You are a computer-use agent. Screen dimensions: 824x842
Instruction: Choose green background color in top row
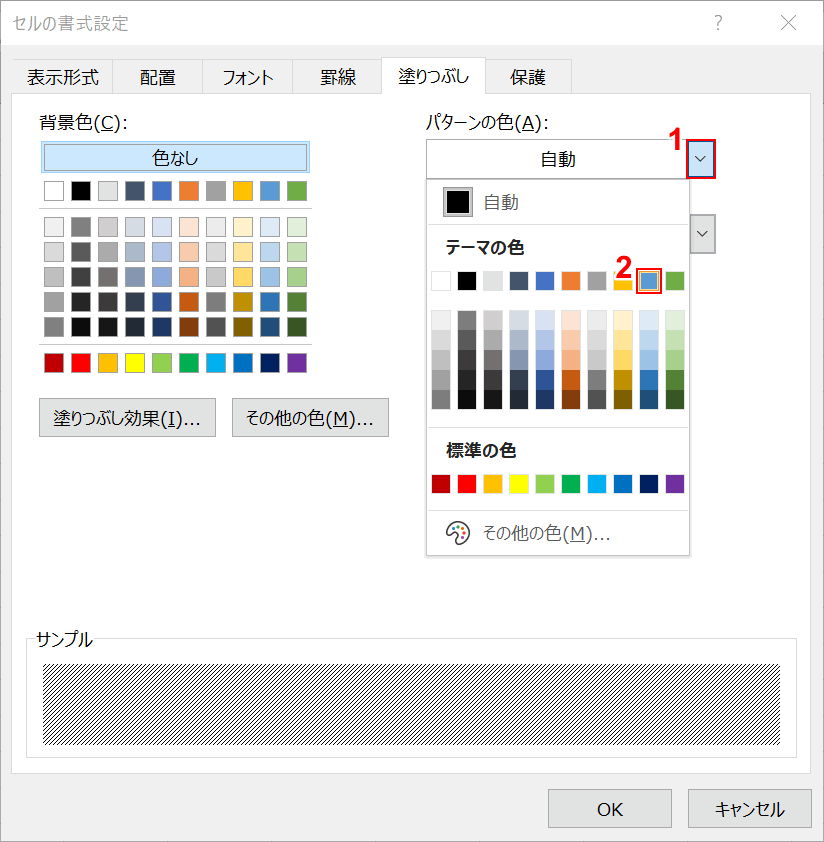(297, 191)
